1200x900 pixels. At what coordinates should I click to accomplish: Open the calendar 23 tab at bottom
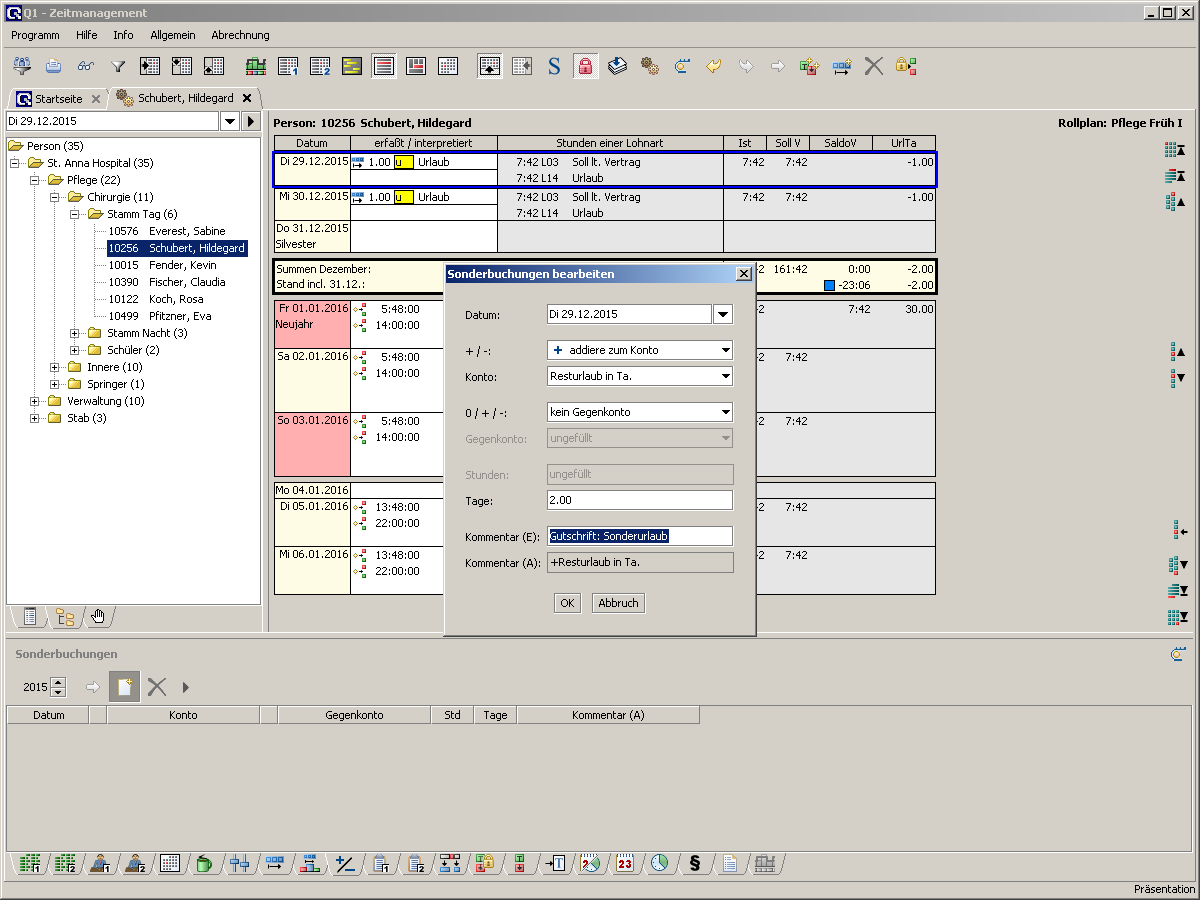[x=625, y=863]
